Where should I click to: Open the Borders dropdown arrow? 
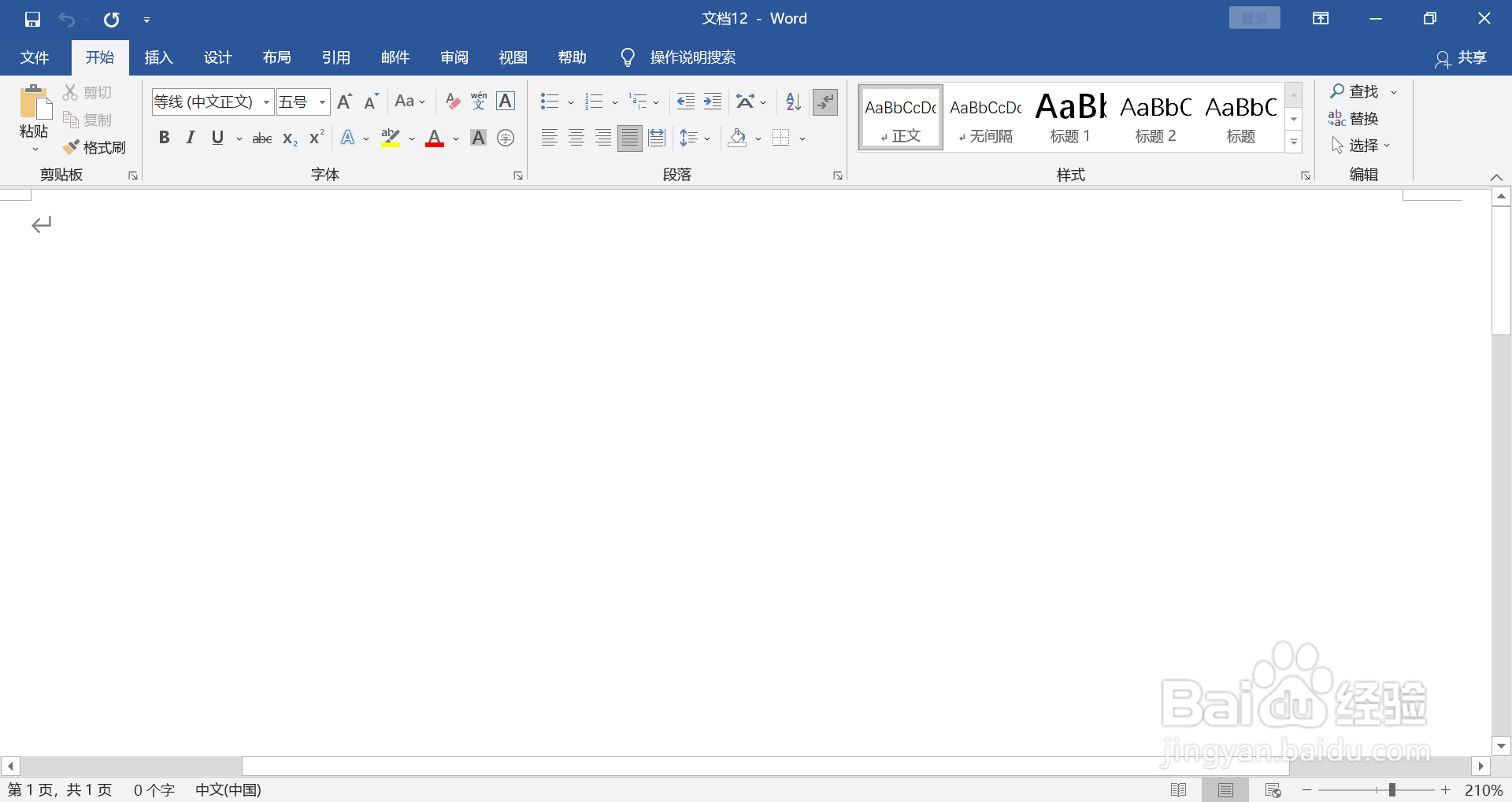point(802,139)
